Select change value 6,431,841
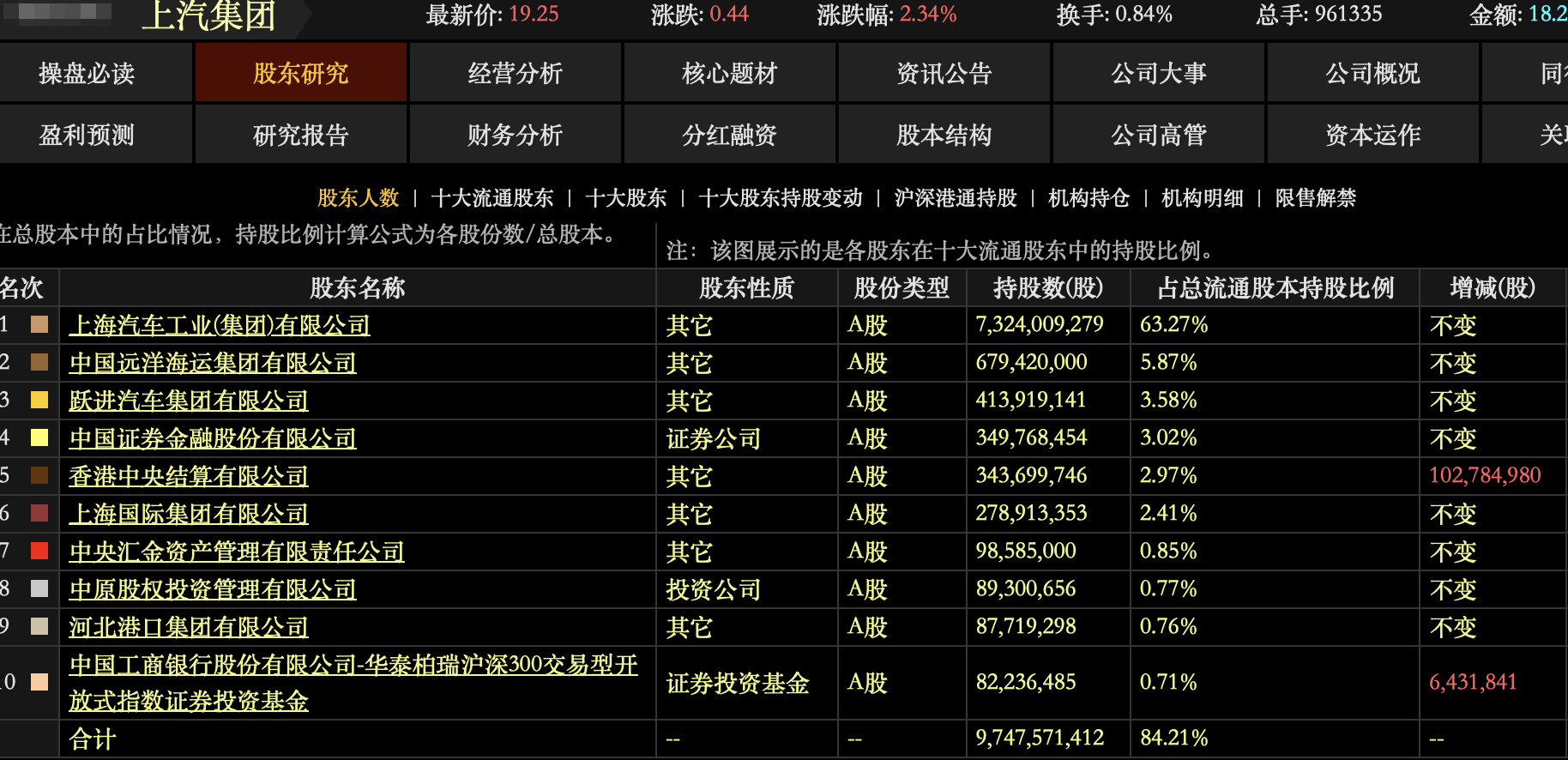This screenshot has width=1568, height=760. tap(1473, 683)
